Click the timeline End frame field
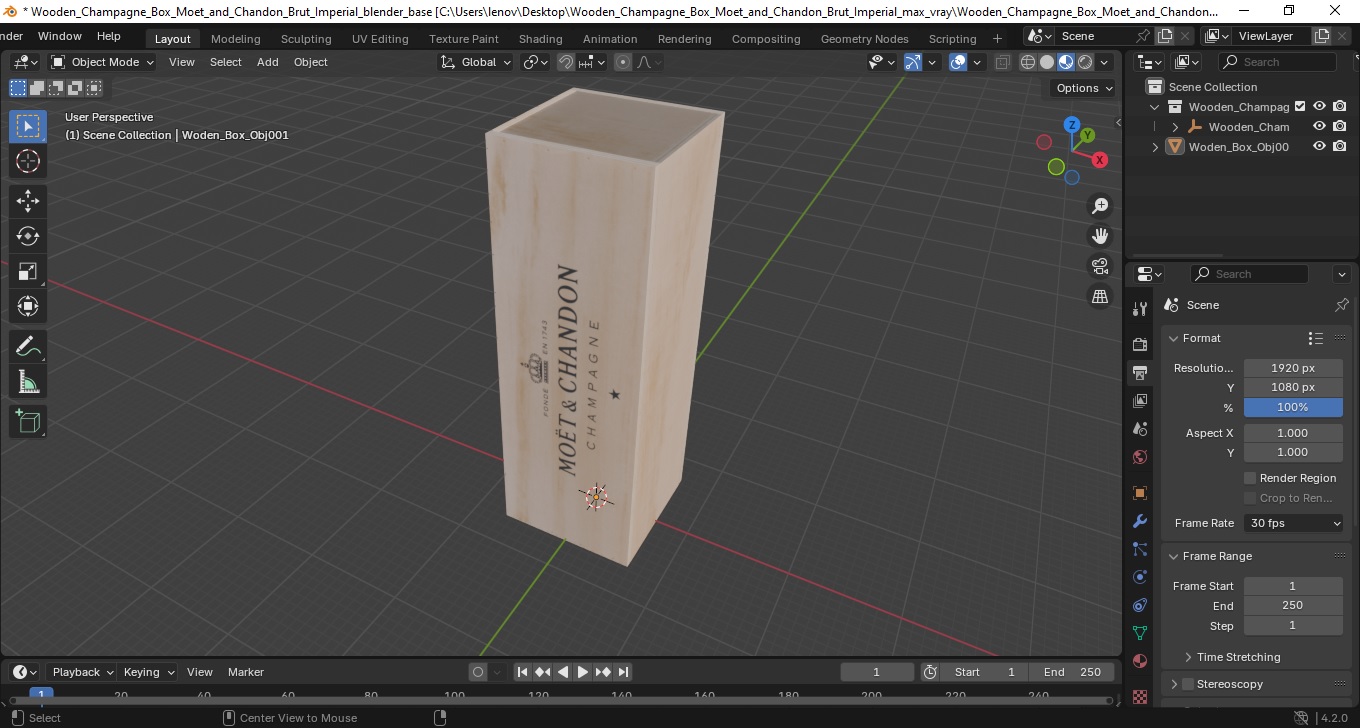Viewport: 1360px width, 728px height. click(x=1072, y=672)
